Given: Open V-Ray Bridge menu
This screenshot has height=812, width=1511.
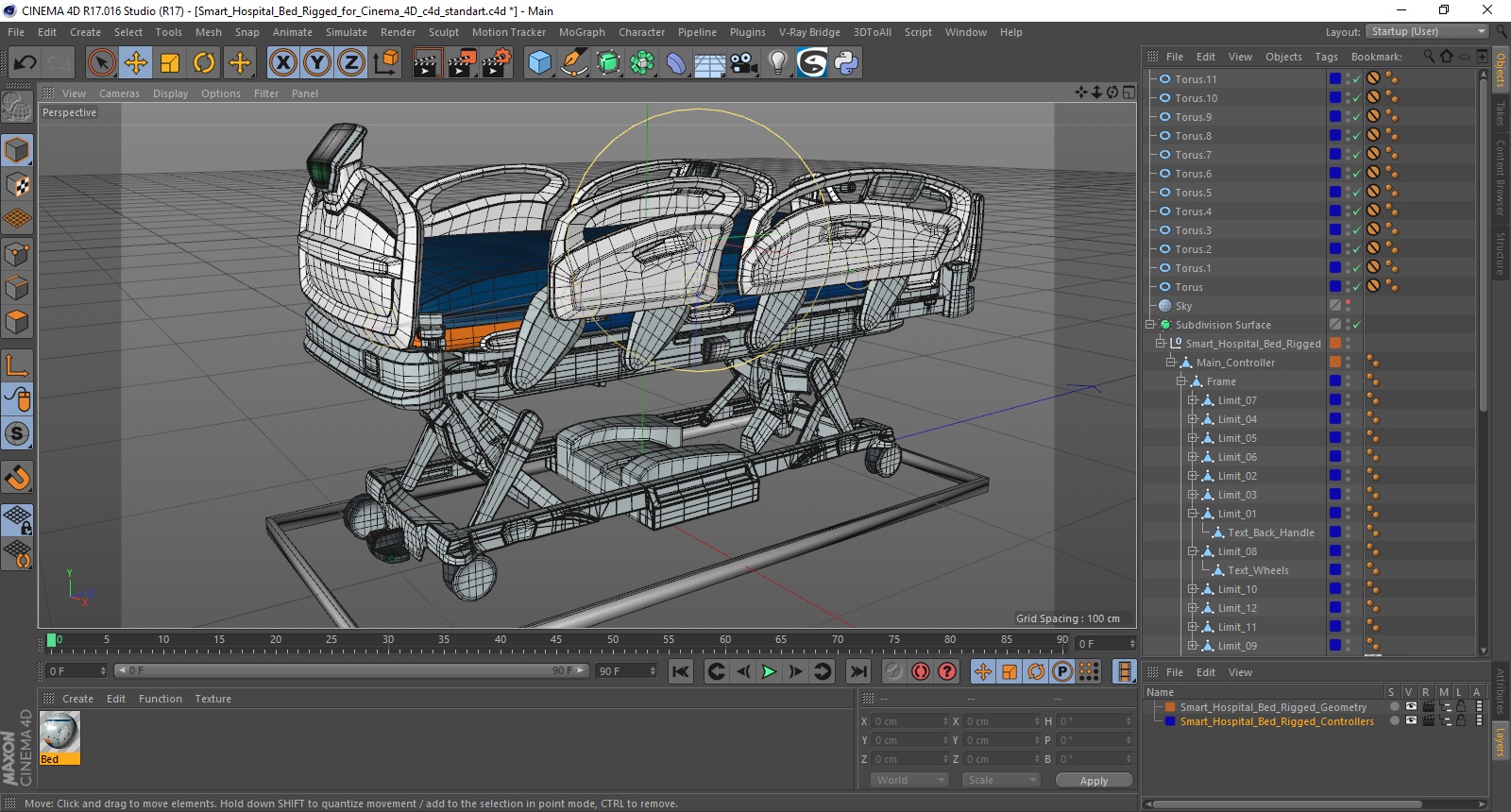Looking at the screenshot, I should (809, 32).
